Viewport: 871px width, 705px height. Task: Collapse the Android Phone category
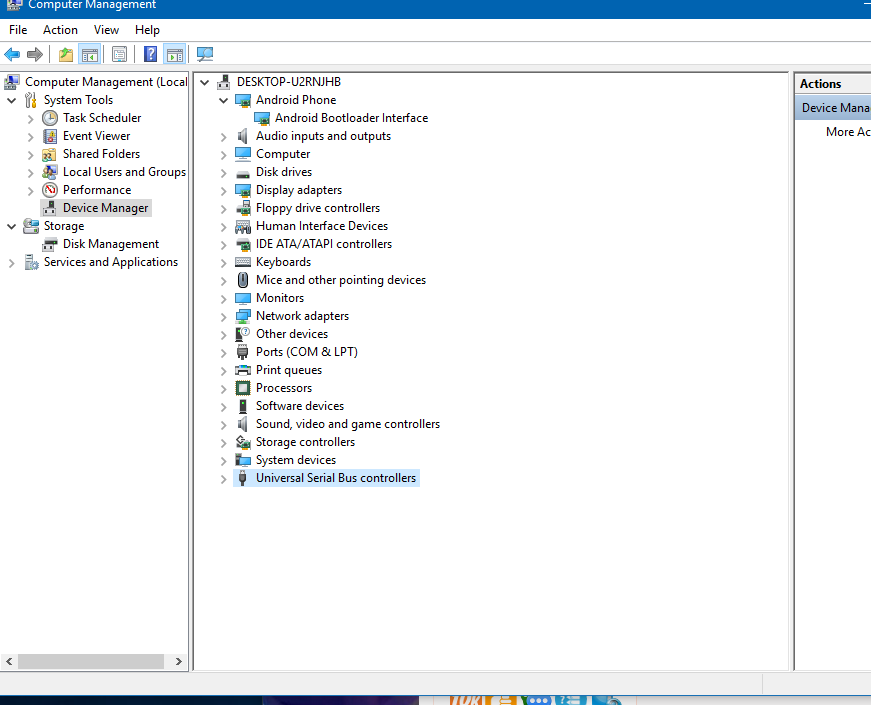coord(224,100)
